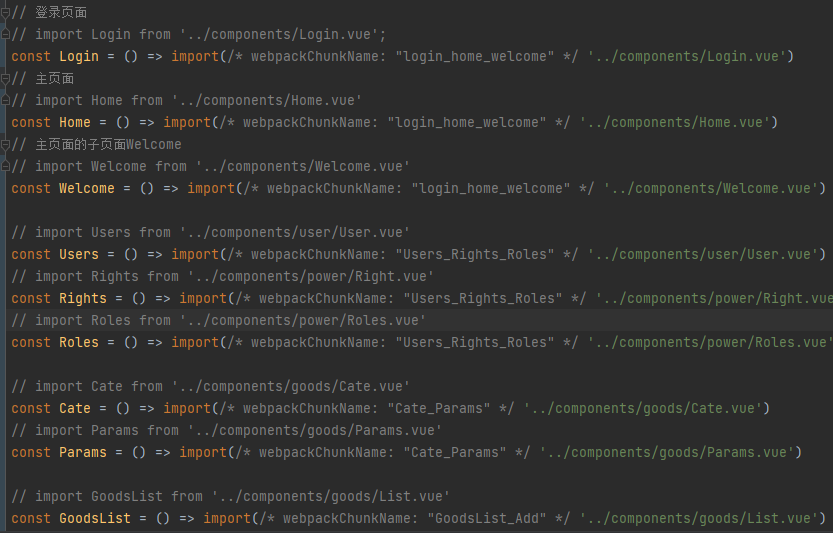Click "Users_Rights_Roles" on the Roles line
This screenshot has width=833, height=533.
[x=475, y=342]
